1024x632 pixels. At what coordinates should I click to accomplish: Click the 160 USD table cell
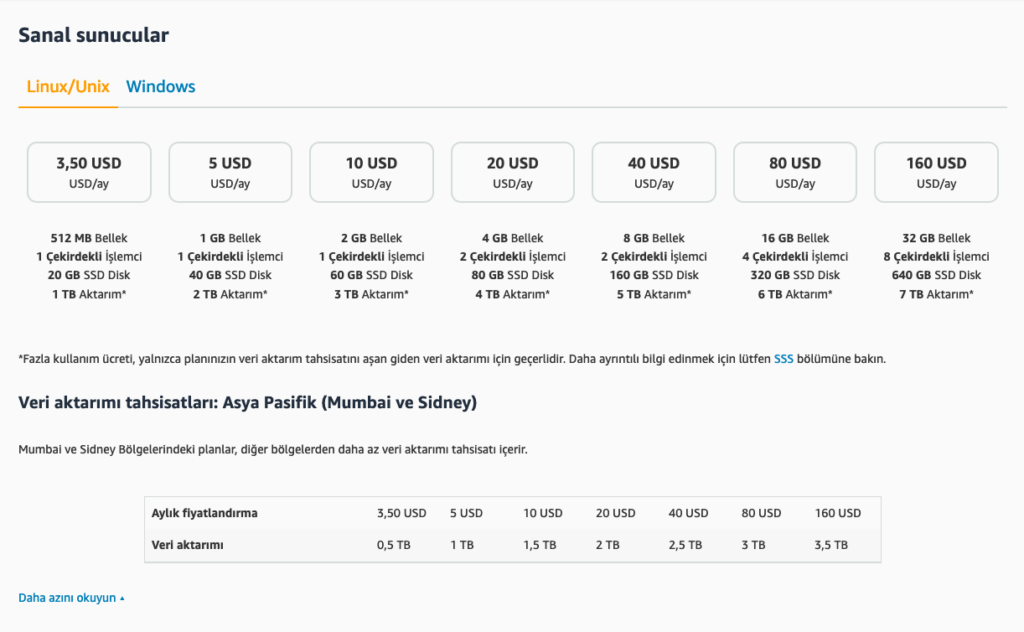838,513
